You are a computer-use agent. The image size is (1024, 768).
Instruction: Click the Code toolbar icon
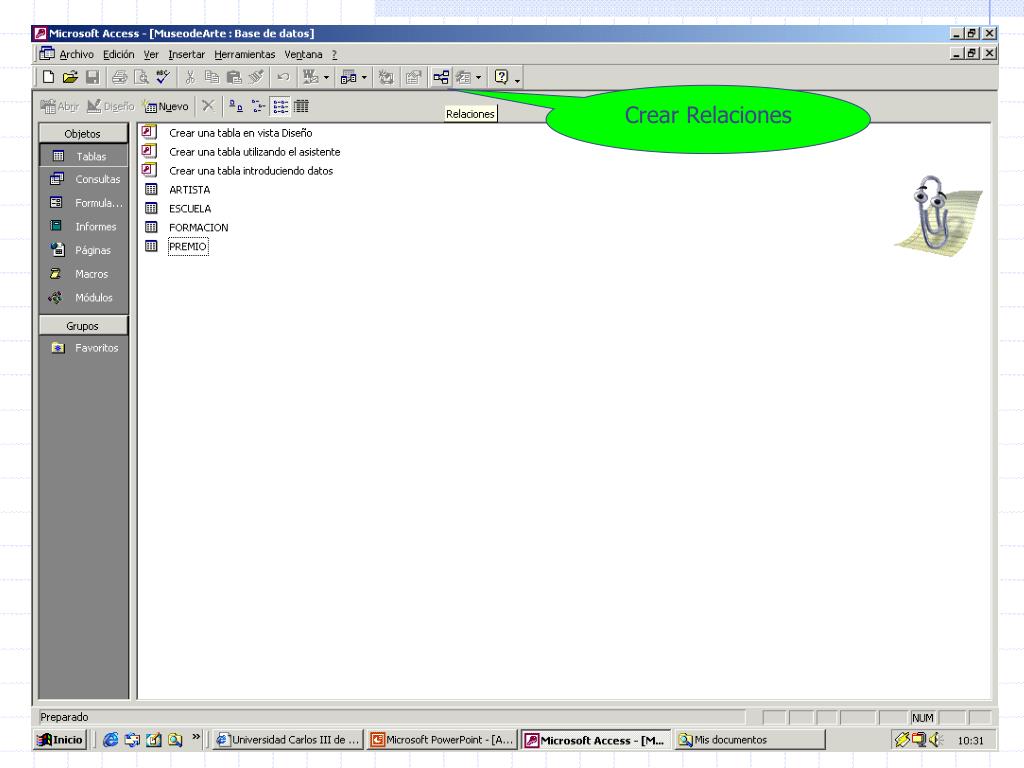coord(386,77)
